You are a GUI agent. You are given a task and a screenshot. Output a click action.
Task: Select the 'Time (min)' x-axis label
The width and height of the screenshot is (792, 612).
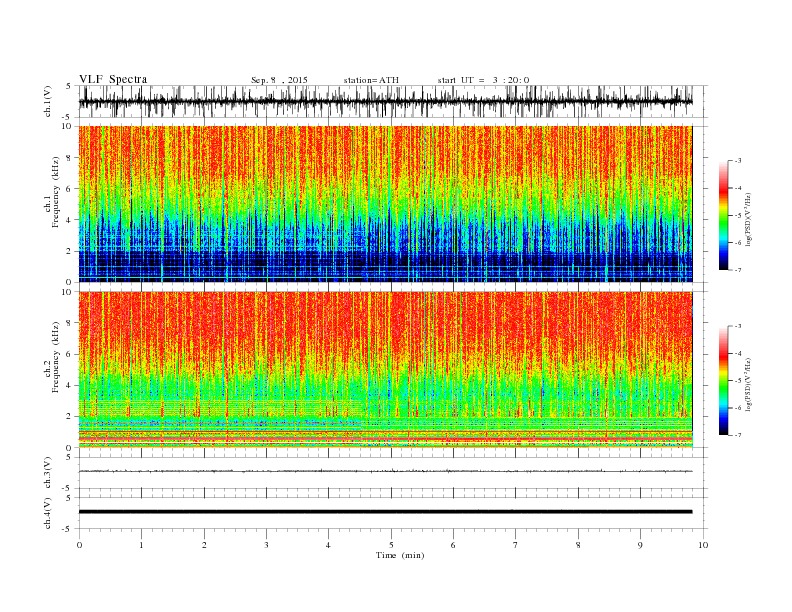[400, 555]
